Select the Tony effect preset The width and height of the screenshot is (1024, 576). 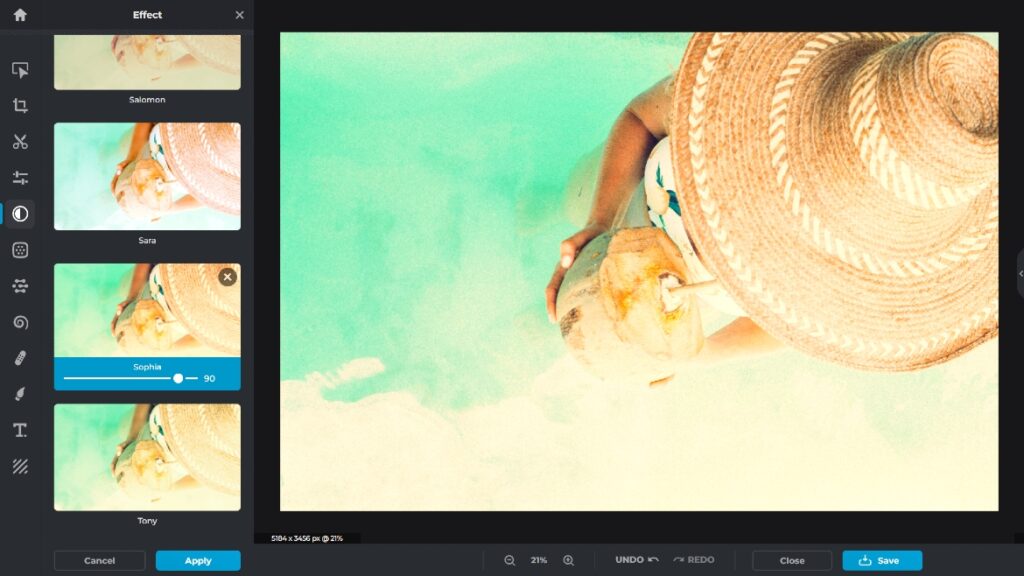tap(147, 457)
